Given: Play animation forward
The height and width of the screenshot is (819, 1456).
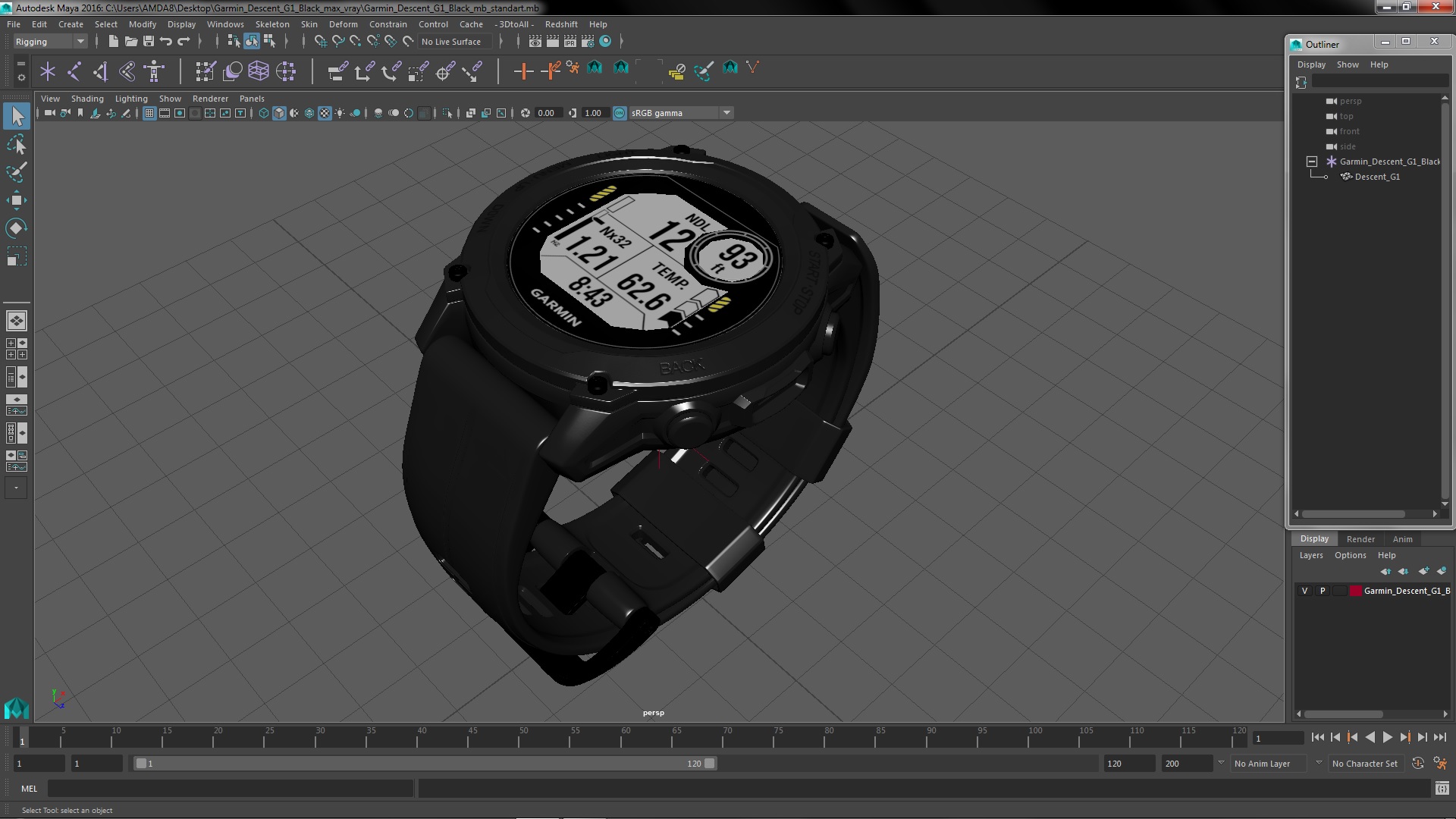Looking at the screenshot, I should tap(1387, 737).
